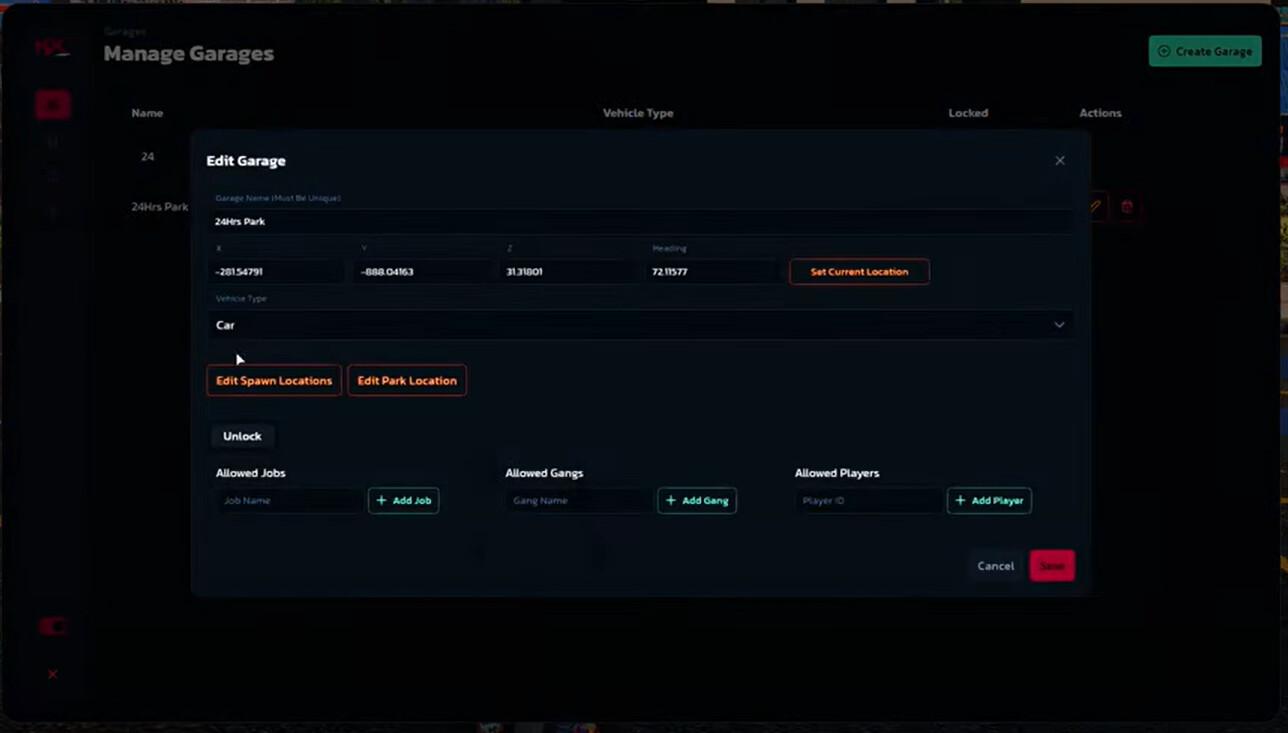The image size is (1288, 733).
Task: Open the Vehicle Type dropdown showing Car
Action: tap(641, 325)
